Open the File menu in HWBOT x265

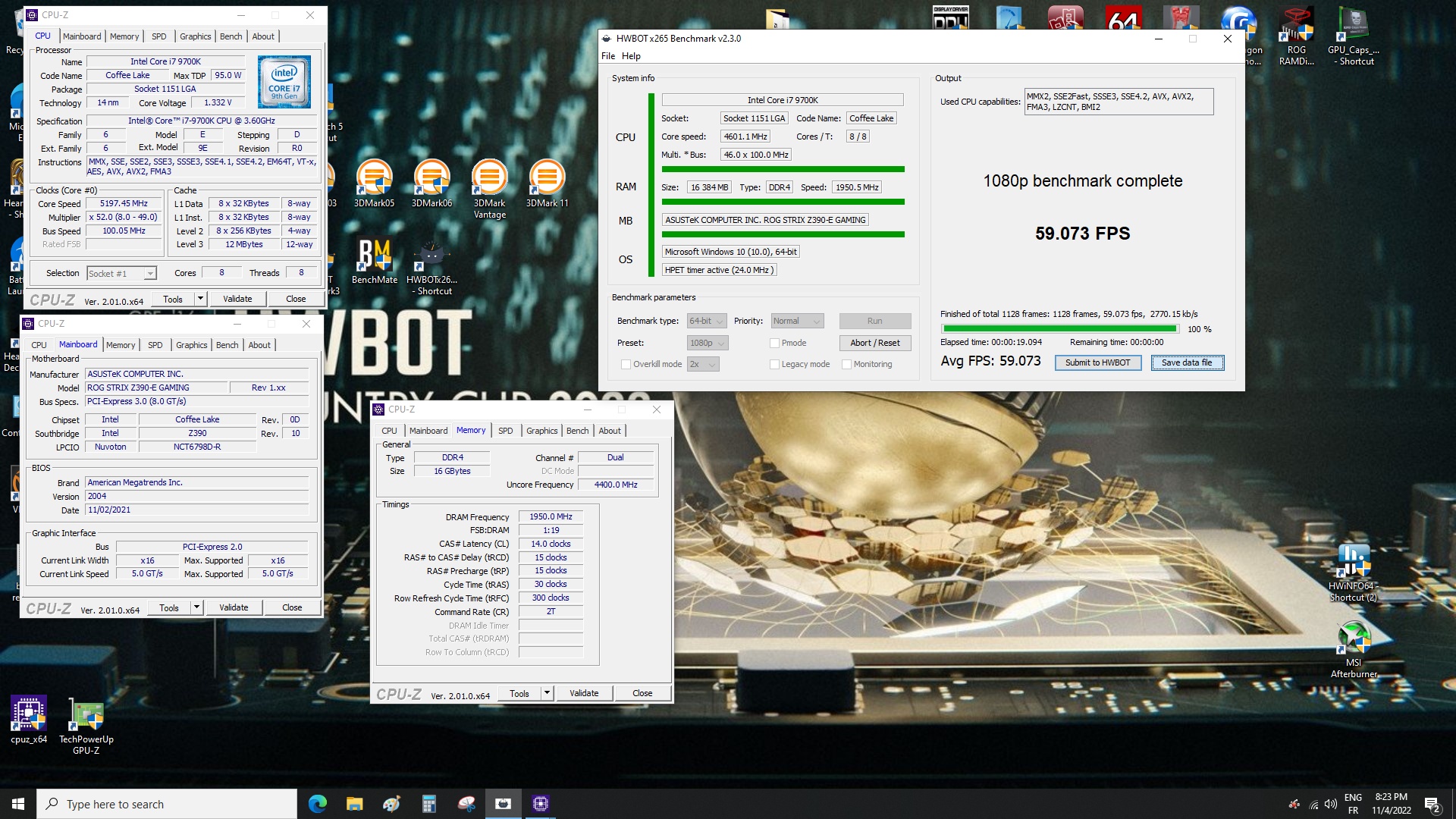[608, 56]
